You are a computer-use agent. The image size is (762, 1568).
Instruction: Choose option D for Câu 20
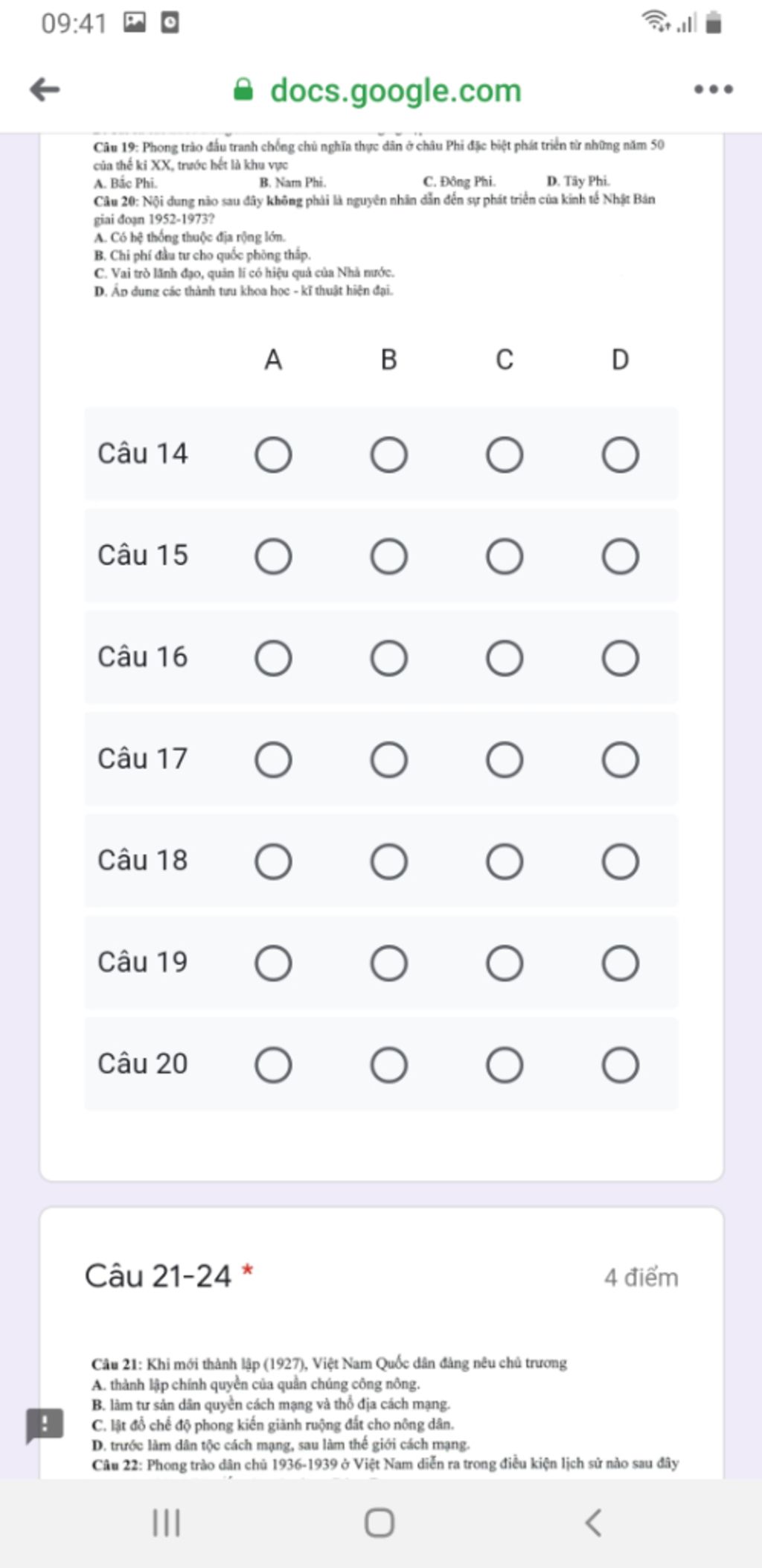click(x=620, y=1065)
